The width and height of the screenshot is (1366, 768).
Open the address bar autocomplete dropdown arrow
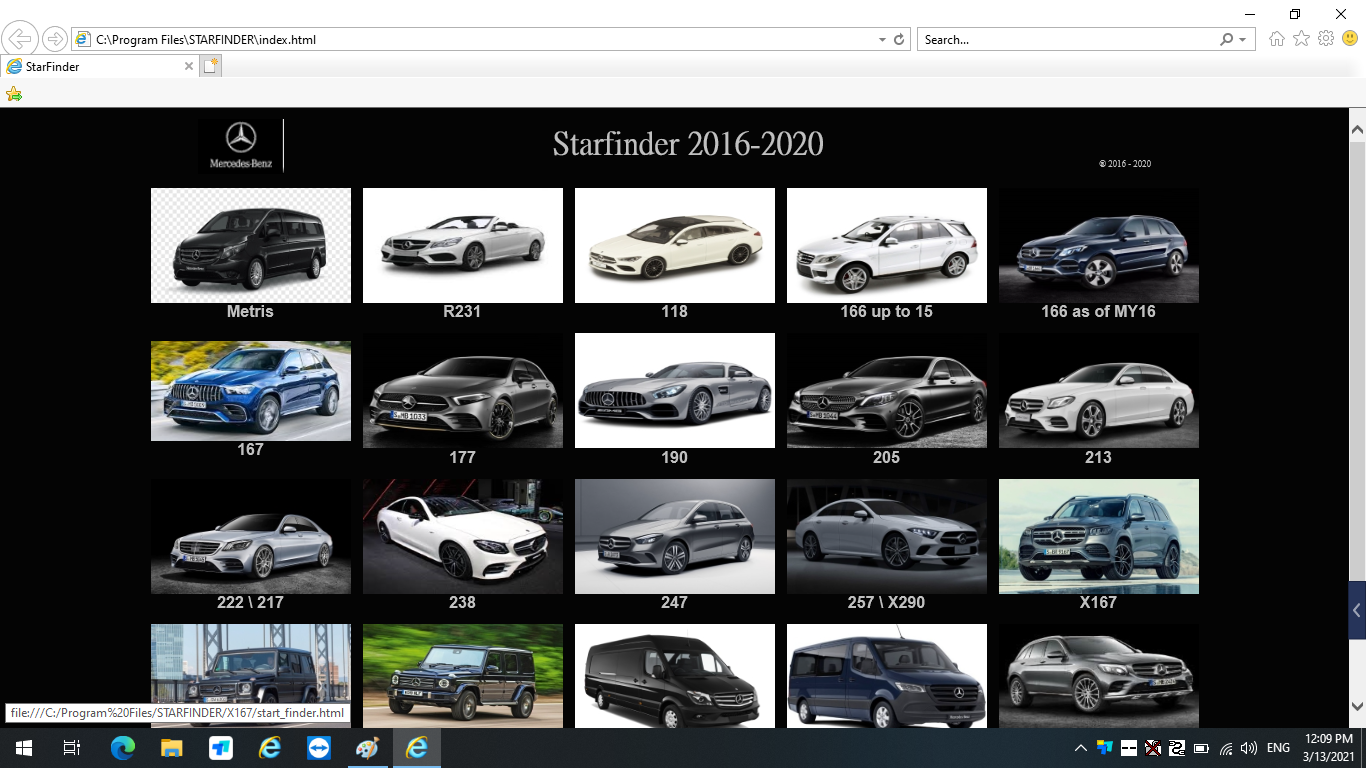pyautogui.click(x=882, y=40)
